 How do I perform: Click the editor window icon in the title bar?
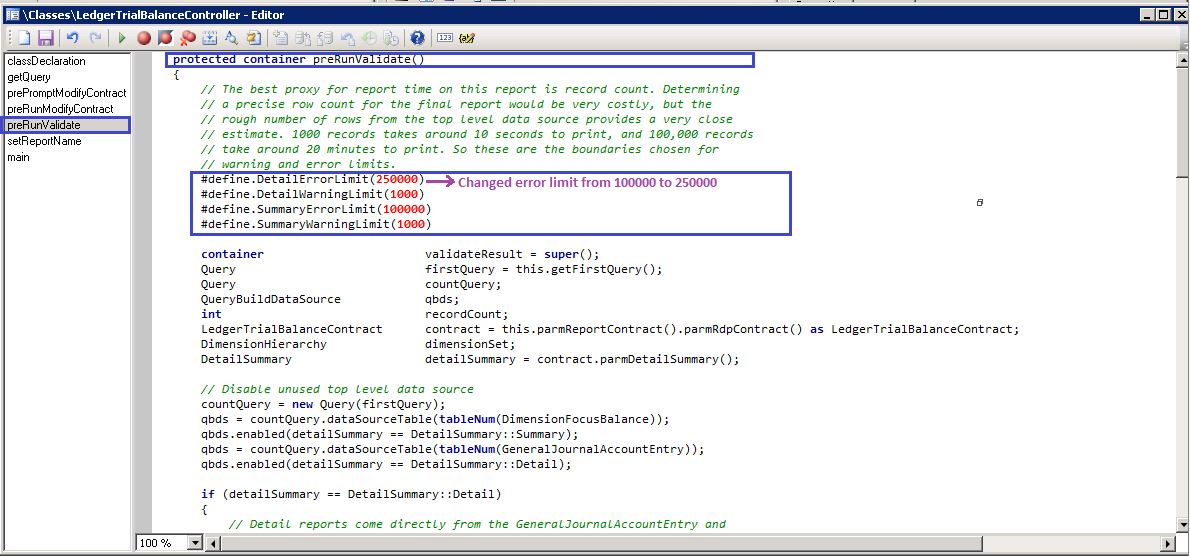[11, 14]
